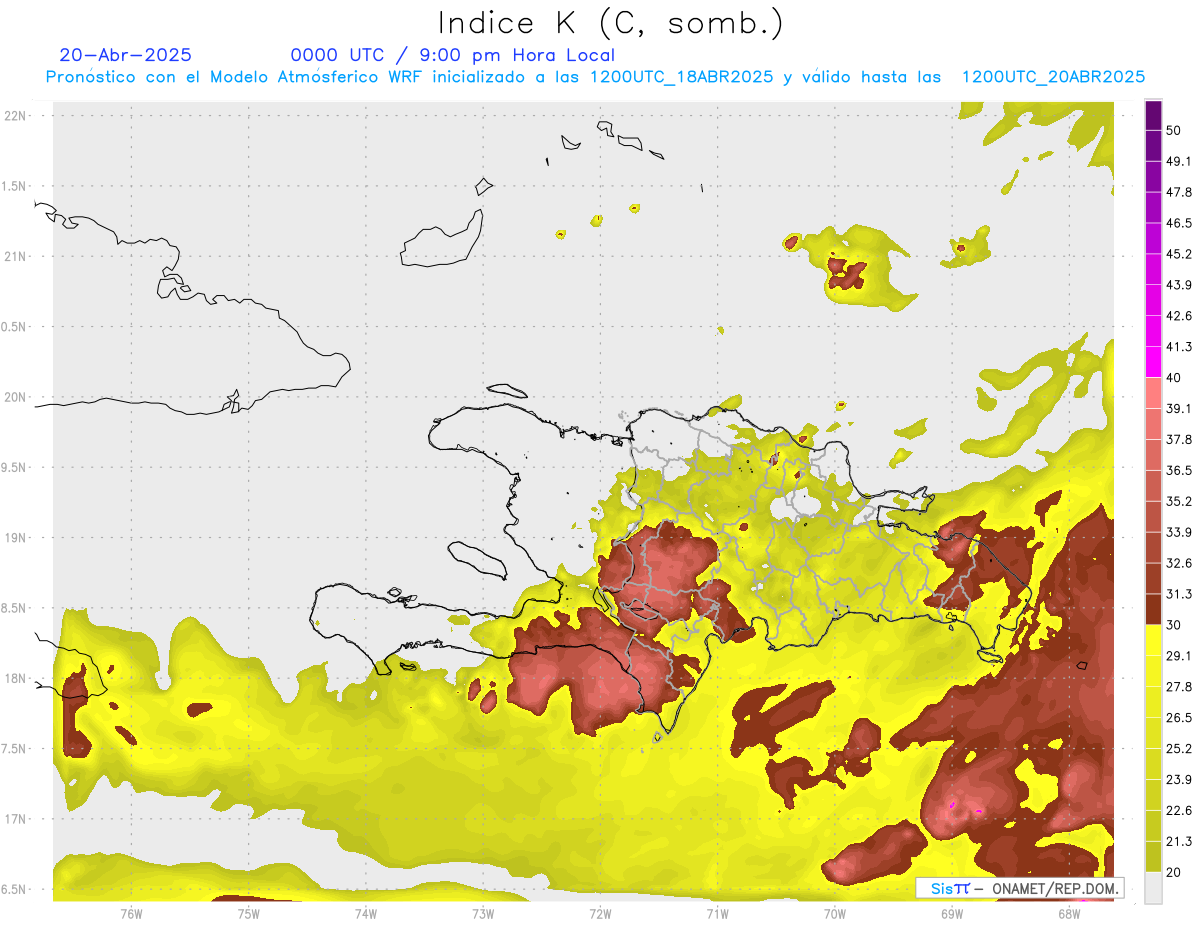
Task: Click the latitude label "21N"
Action: 16,256
